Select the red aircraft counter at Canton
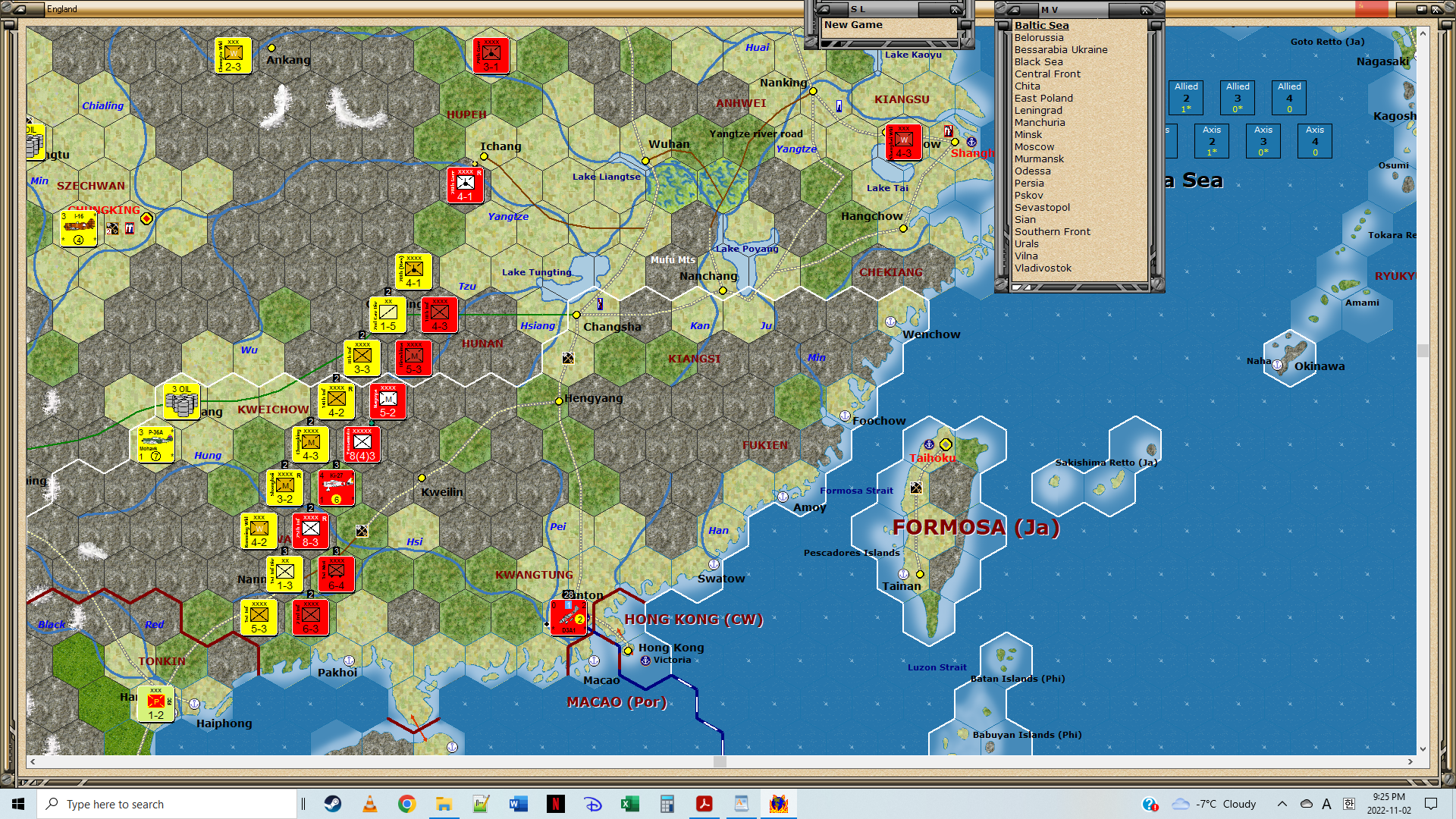 (568, 617)
